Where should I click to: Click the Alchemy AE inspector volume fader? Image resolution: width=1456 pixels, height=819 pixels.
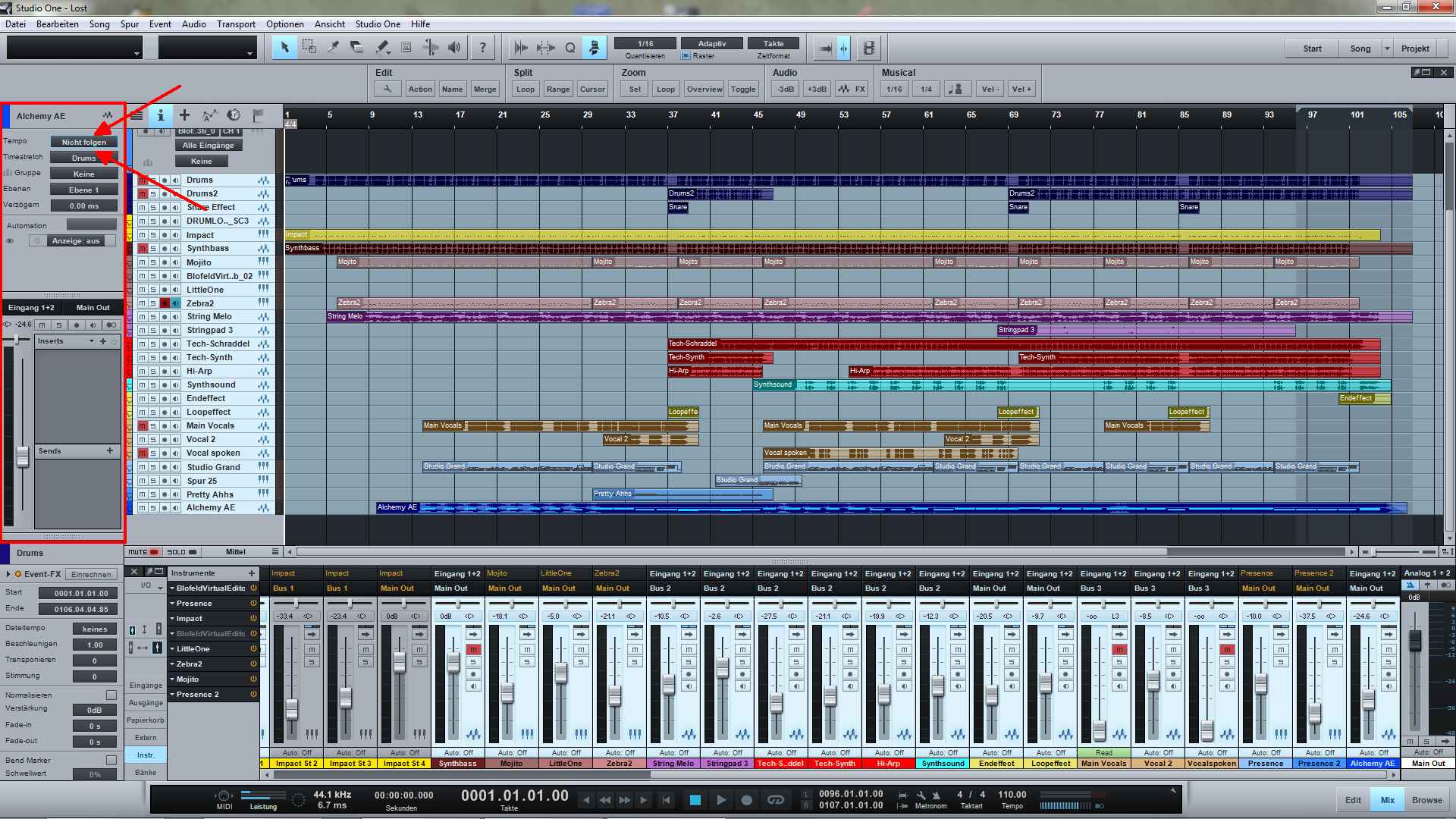point(23,457)
